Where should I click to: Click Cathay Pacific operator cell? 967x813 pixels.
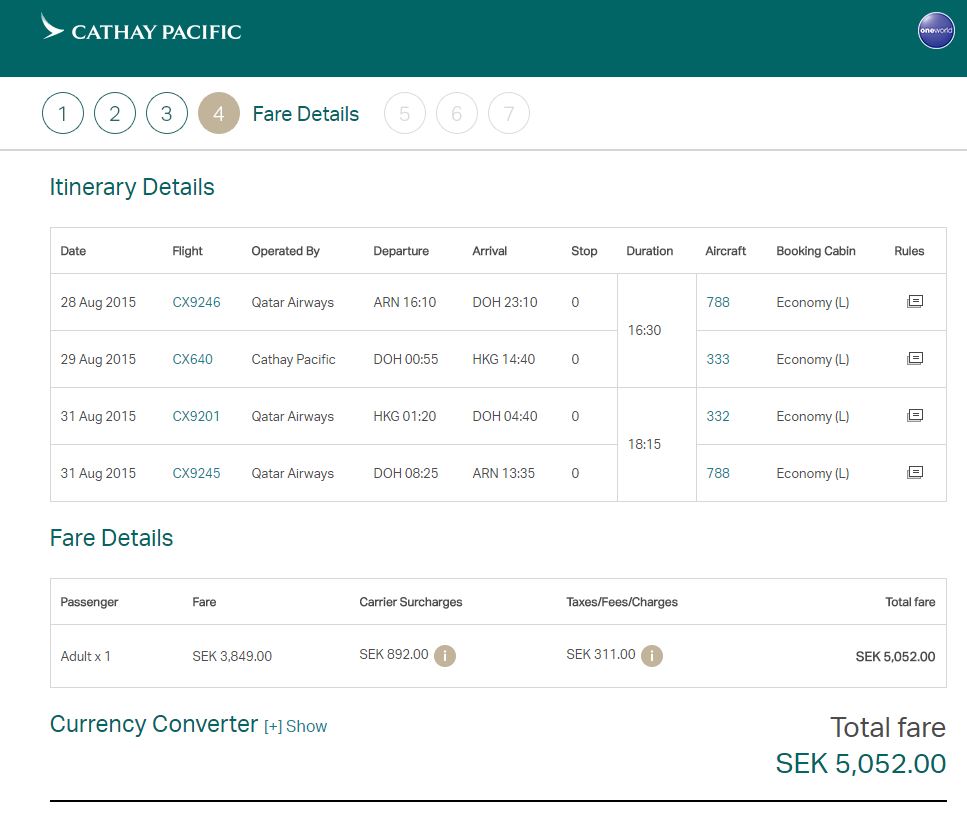294,359
